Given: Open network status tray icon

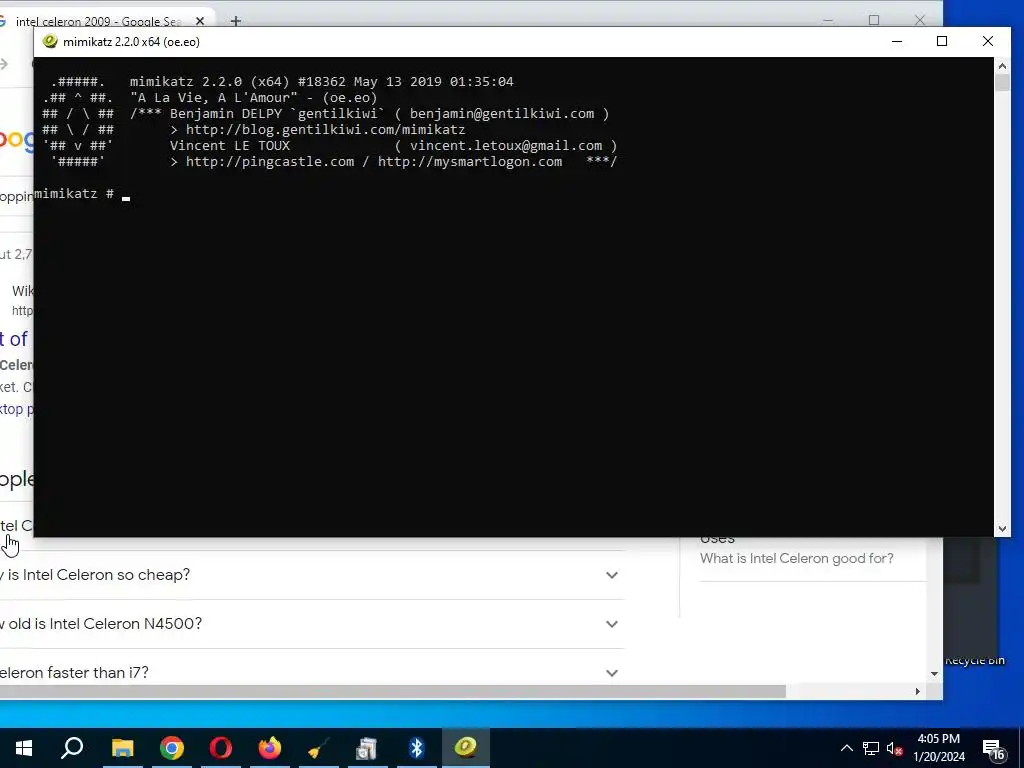Looking at the screenshot, I should [x=871, y=748].
